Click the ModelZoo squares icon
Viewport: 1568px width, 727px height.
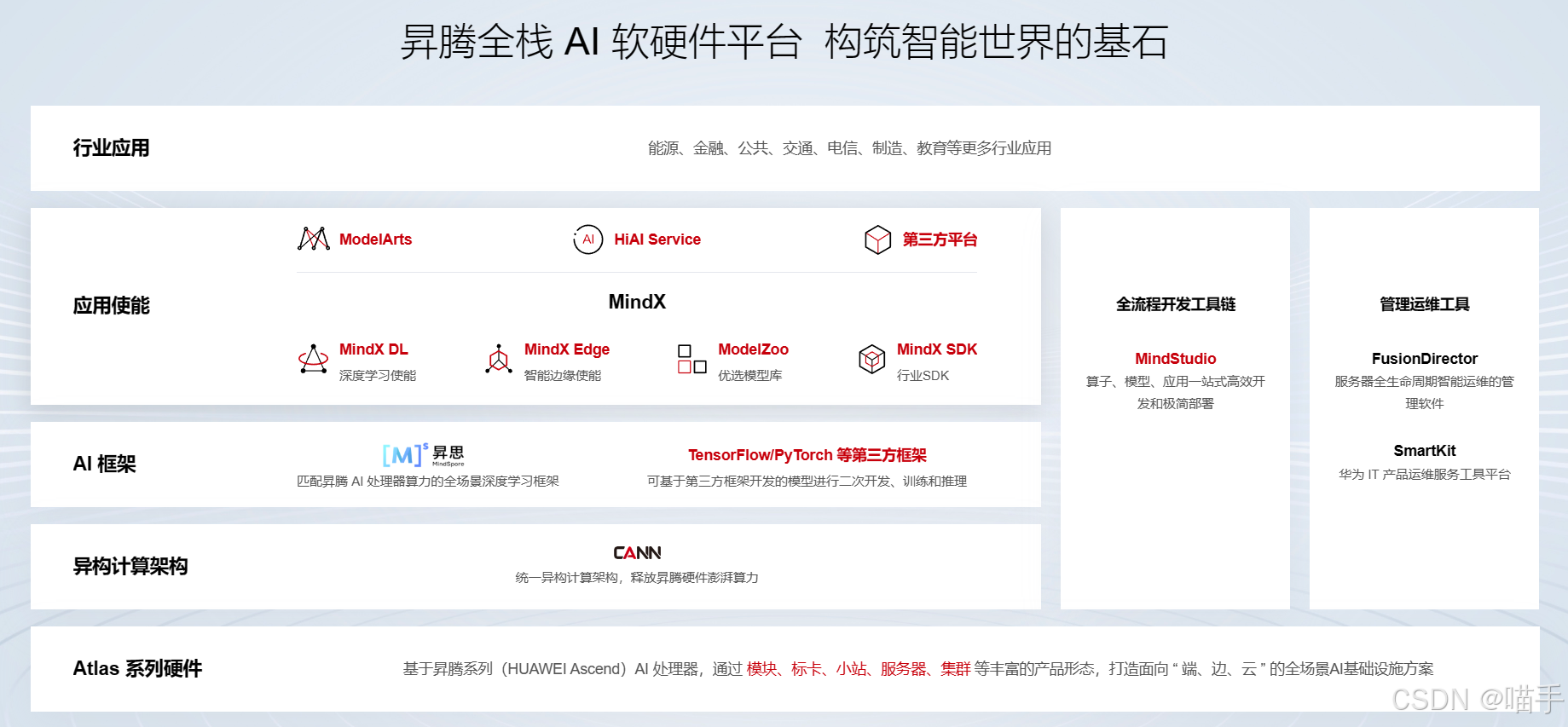click(x=691, y=359)
